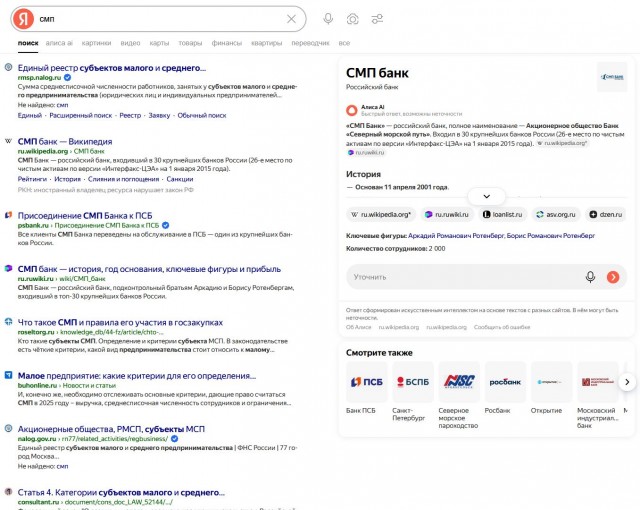Click the psbank.ru verified badge
This screenshot has width=640, height=510.
165,225
